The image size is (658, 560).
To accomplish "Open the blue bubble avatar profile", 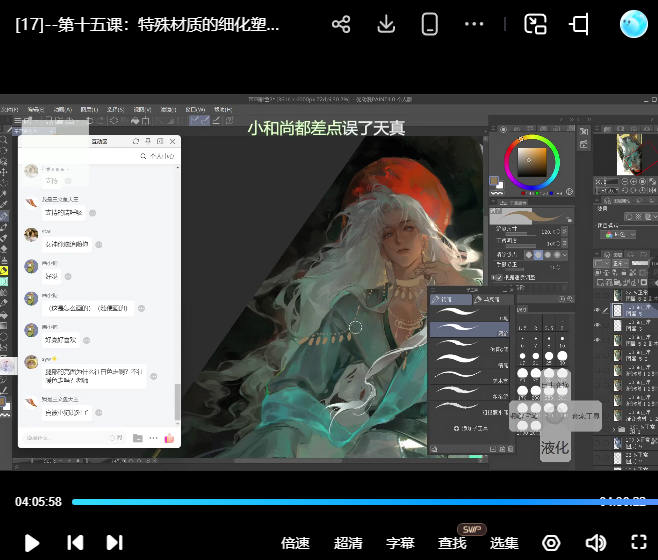I will tap(634, 24).
